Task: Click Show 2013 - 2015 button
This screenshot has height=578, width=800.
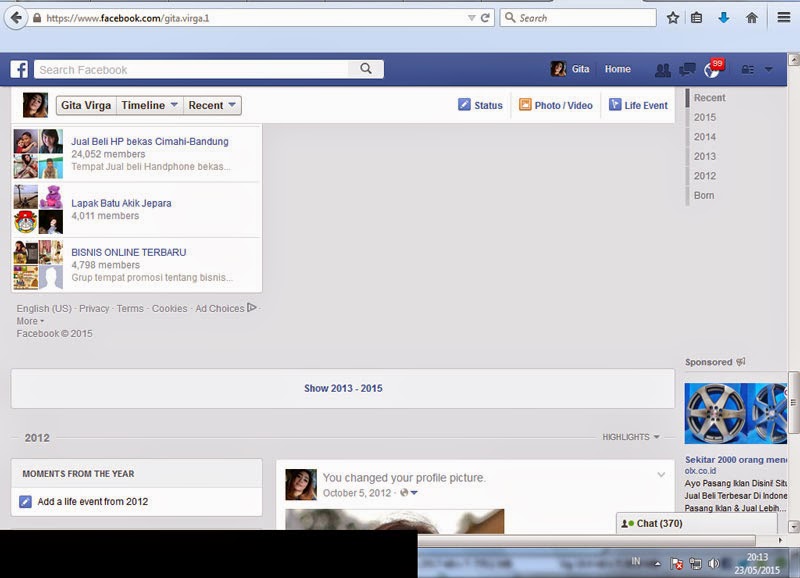Action: (343, 388)
